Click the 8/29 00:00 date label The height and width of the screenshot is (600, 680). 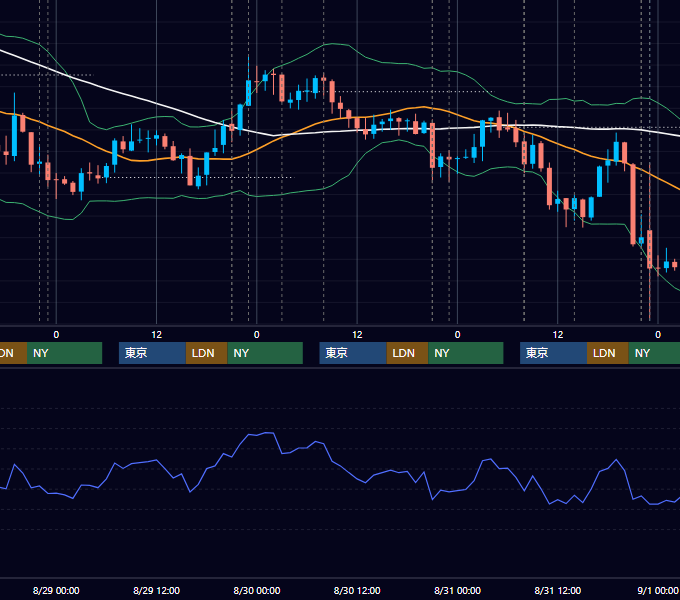(x=56, y=590)
